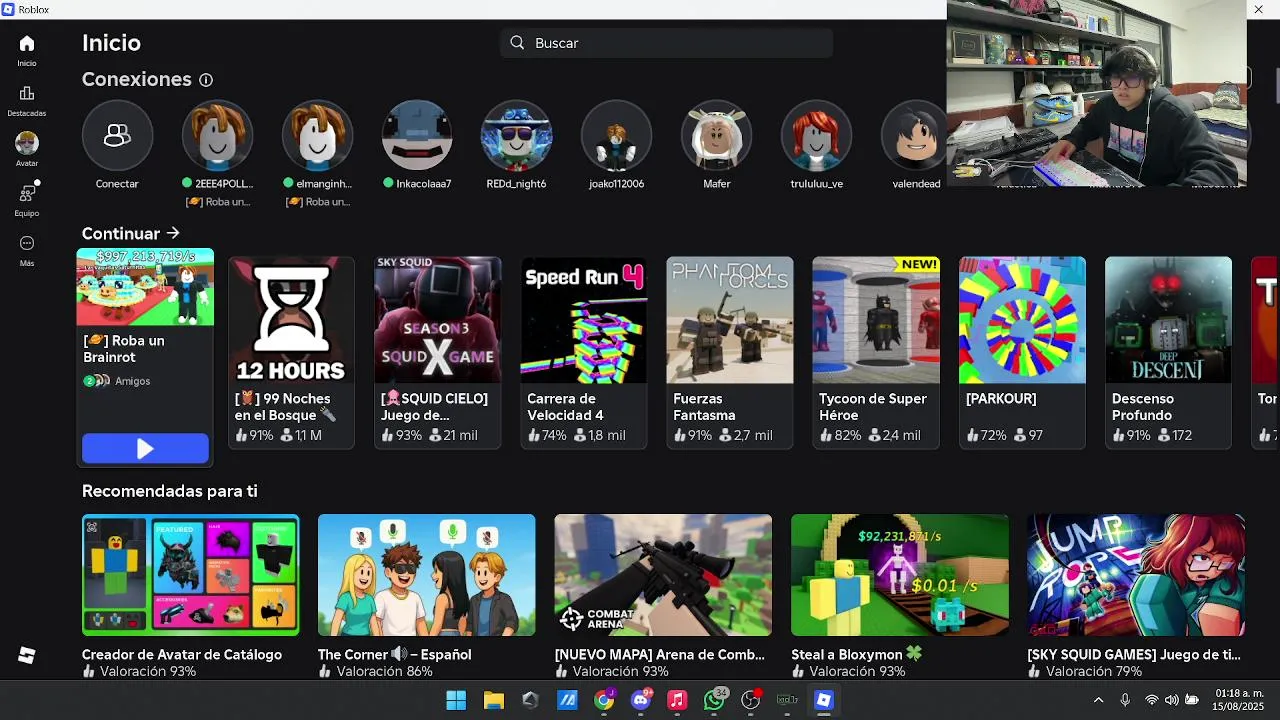This screenshot has width=1280, height=720.
Task: Open trululuu_ve friend avatar
Action: click(x=817, y=135)
